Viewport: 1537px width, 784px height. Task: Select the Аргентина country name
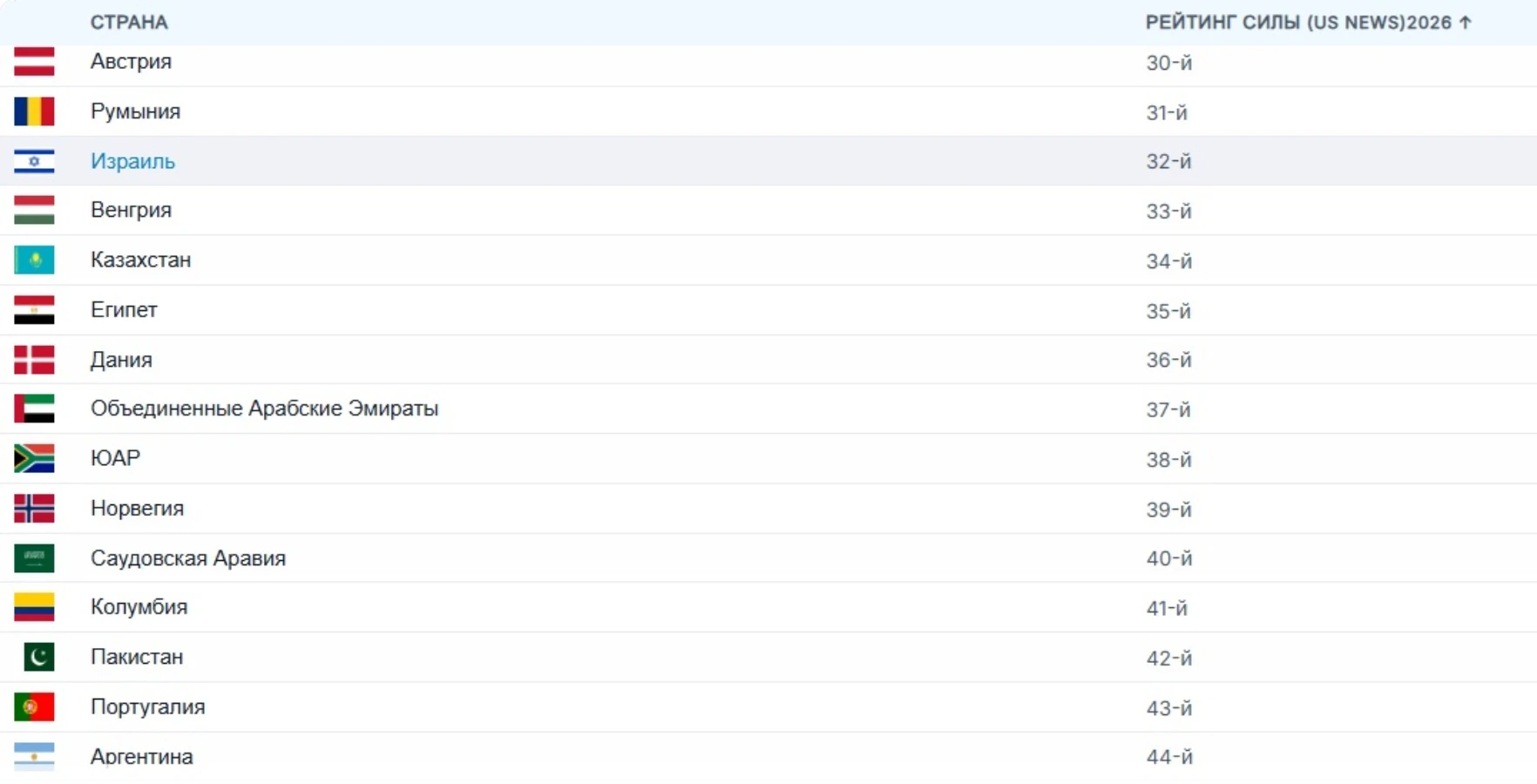coord(141,756)
